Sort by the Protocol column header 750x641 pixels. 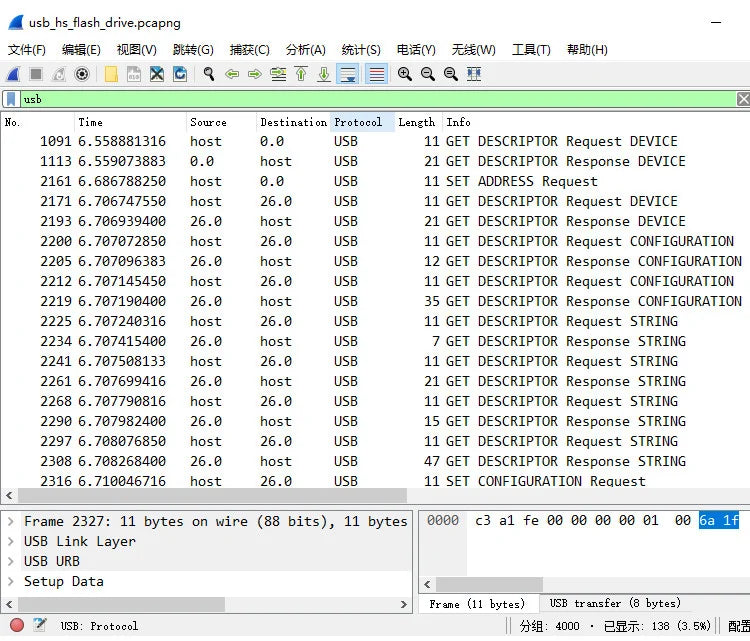pyautogui.click(x=362, y=122)
